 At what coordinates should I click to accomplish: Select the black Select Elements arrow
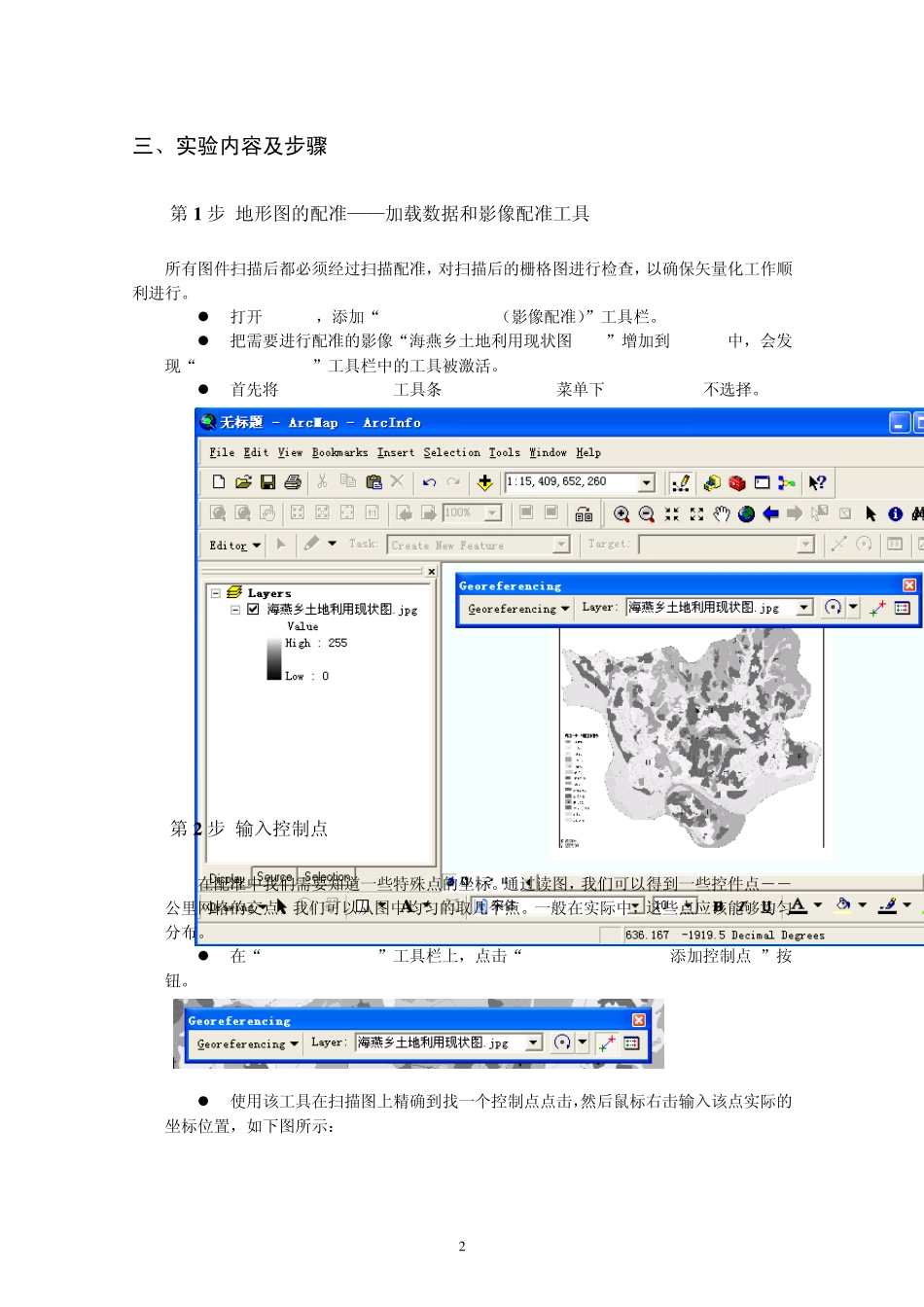871,513
